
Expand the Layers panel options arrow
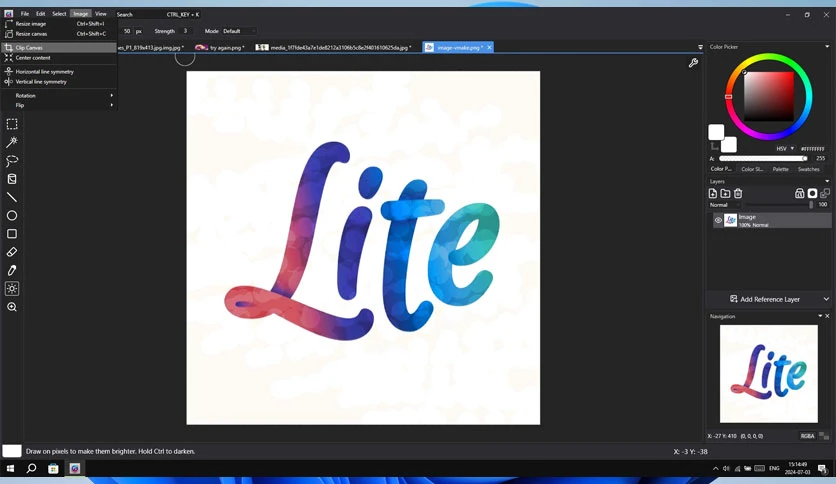(x=827, y=181)
